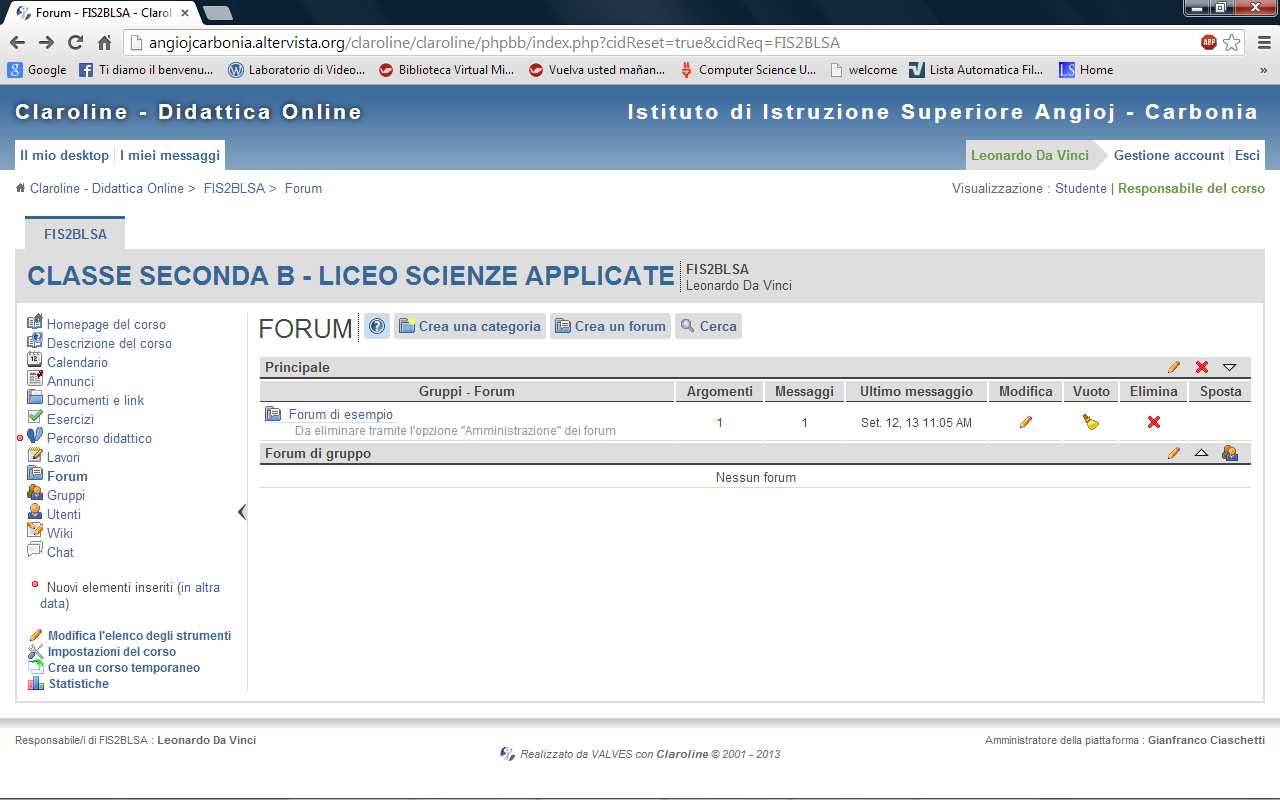Click the Esercizi checkmark icon
Viewport: 1280px width, 800px height.
coord(35,417)
